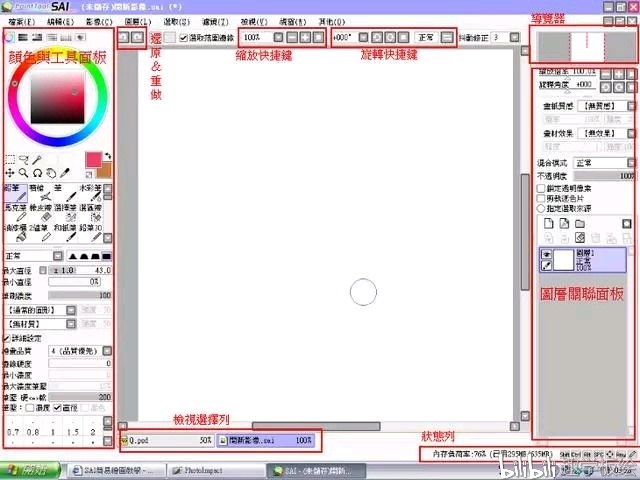Toggle 選取範圍邊線 selection edge checkbox
Image resolution: width=640 pixels, height=480 pixels.
[x=184, y=38]
